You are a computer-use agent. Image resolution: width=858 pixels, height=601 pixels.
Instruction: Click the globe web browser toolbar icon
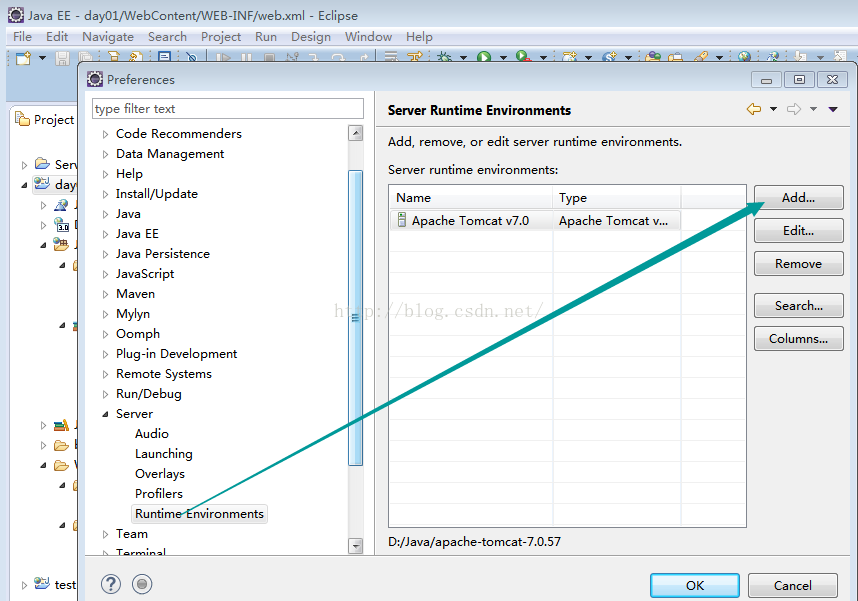point(744,57)
